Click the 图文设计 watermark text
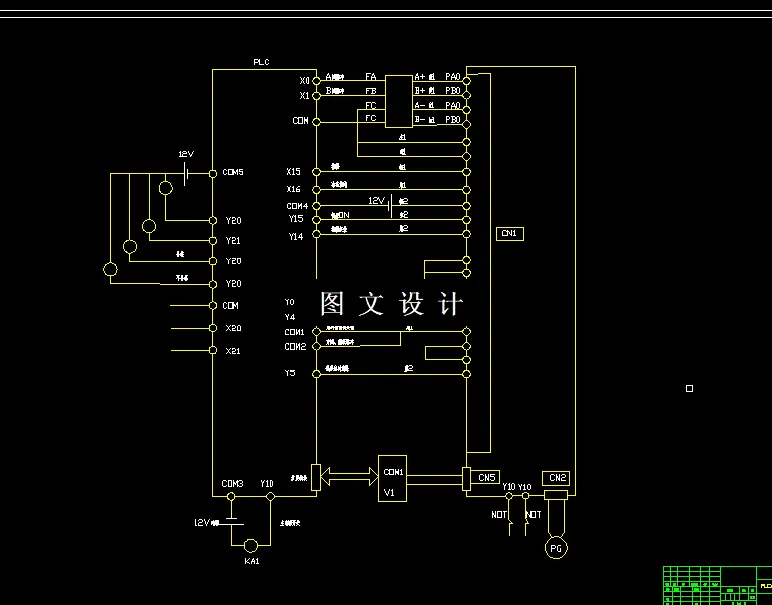Screen dimensions: 772x605 (391, 303)
